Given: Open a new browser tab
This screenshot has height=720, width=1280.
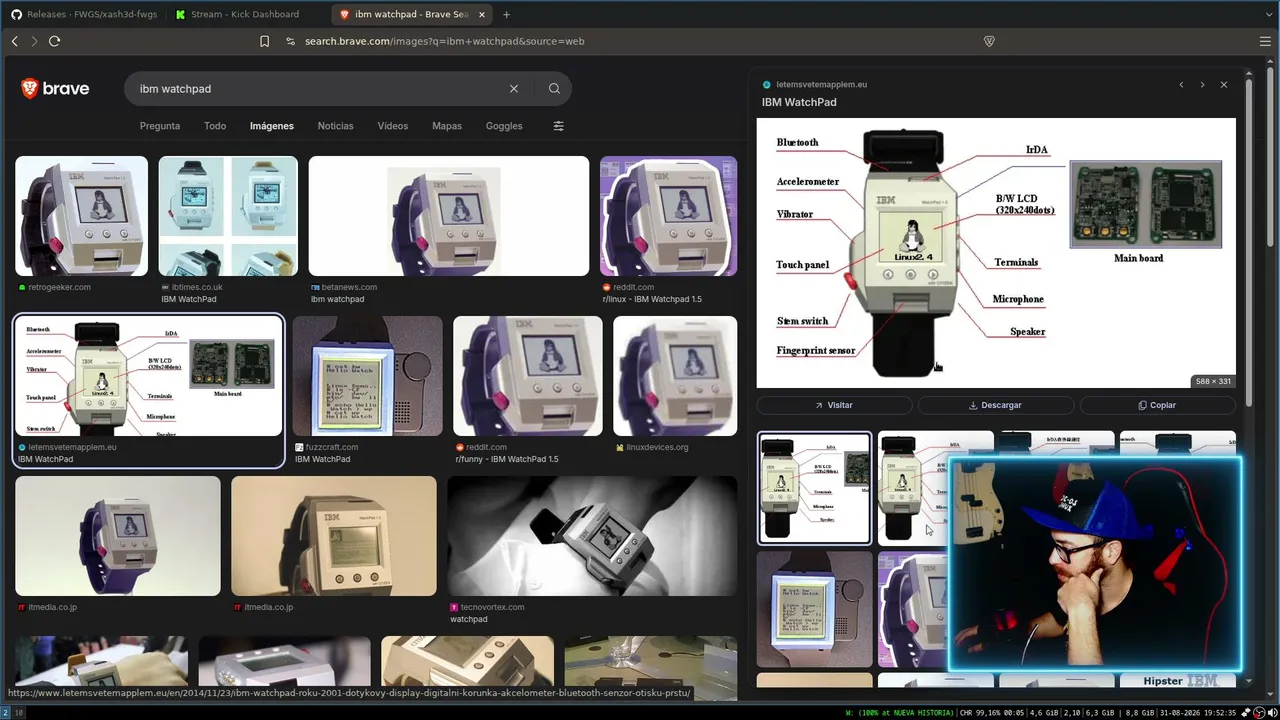Looking at the screenshot, I should click(506, 15).
